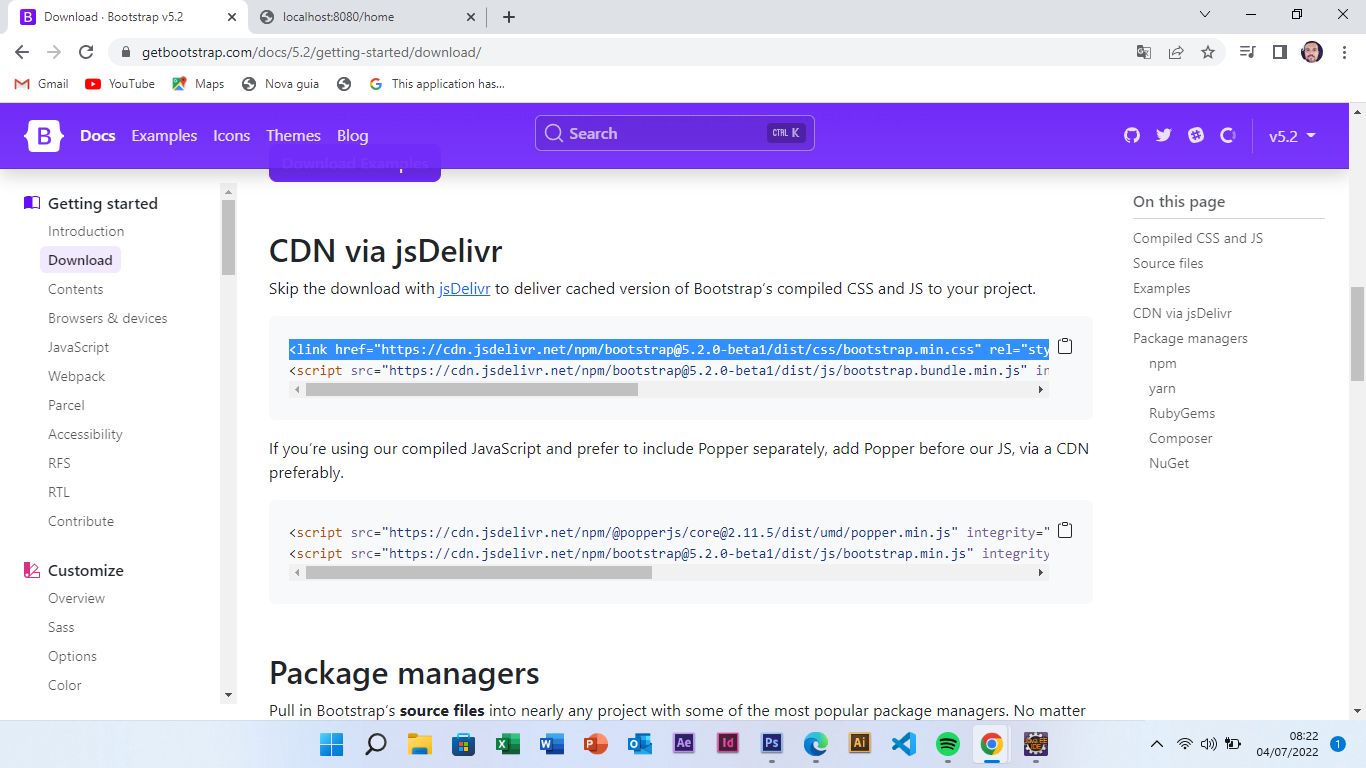
Task: Open the Illustrator taskbar icon
Action: coord(860,743)
